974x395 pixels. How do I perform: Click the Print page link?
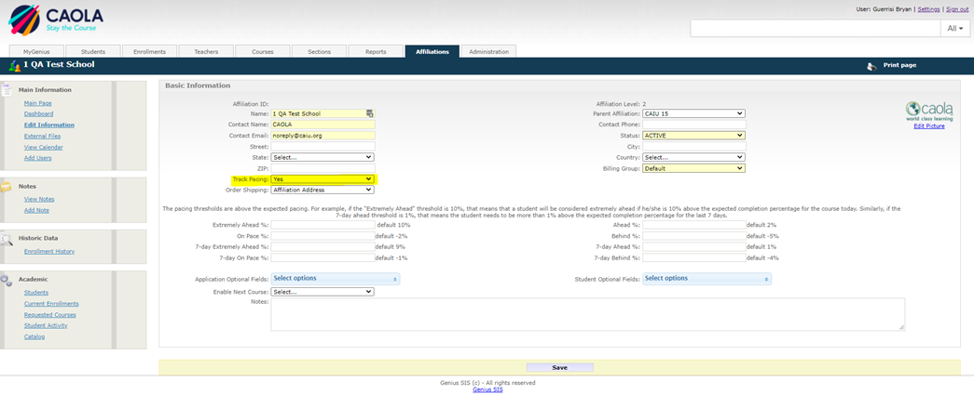tap(899, 65)
